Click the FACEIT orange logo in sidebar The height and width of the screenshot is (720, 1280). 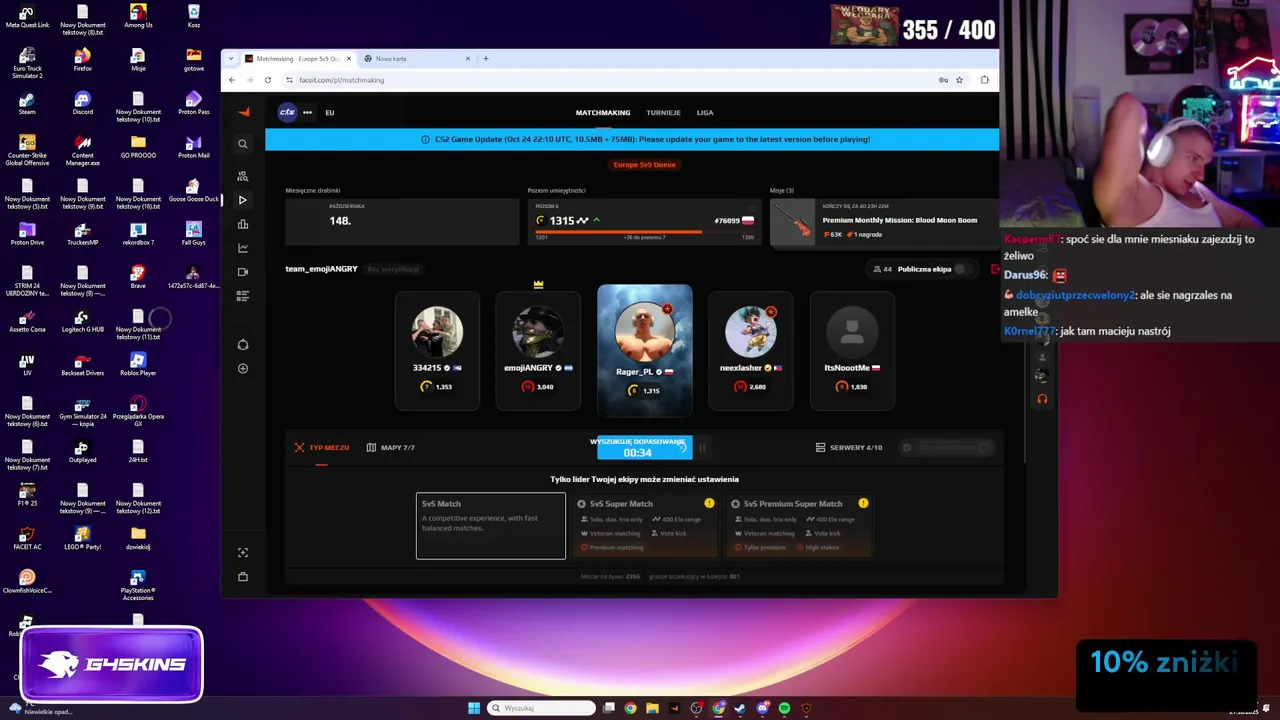243,112
